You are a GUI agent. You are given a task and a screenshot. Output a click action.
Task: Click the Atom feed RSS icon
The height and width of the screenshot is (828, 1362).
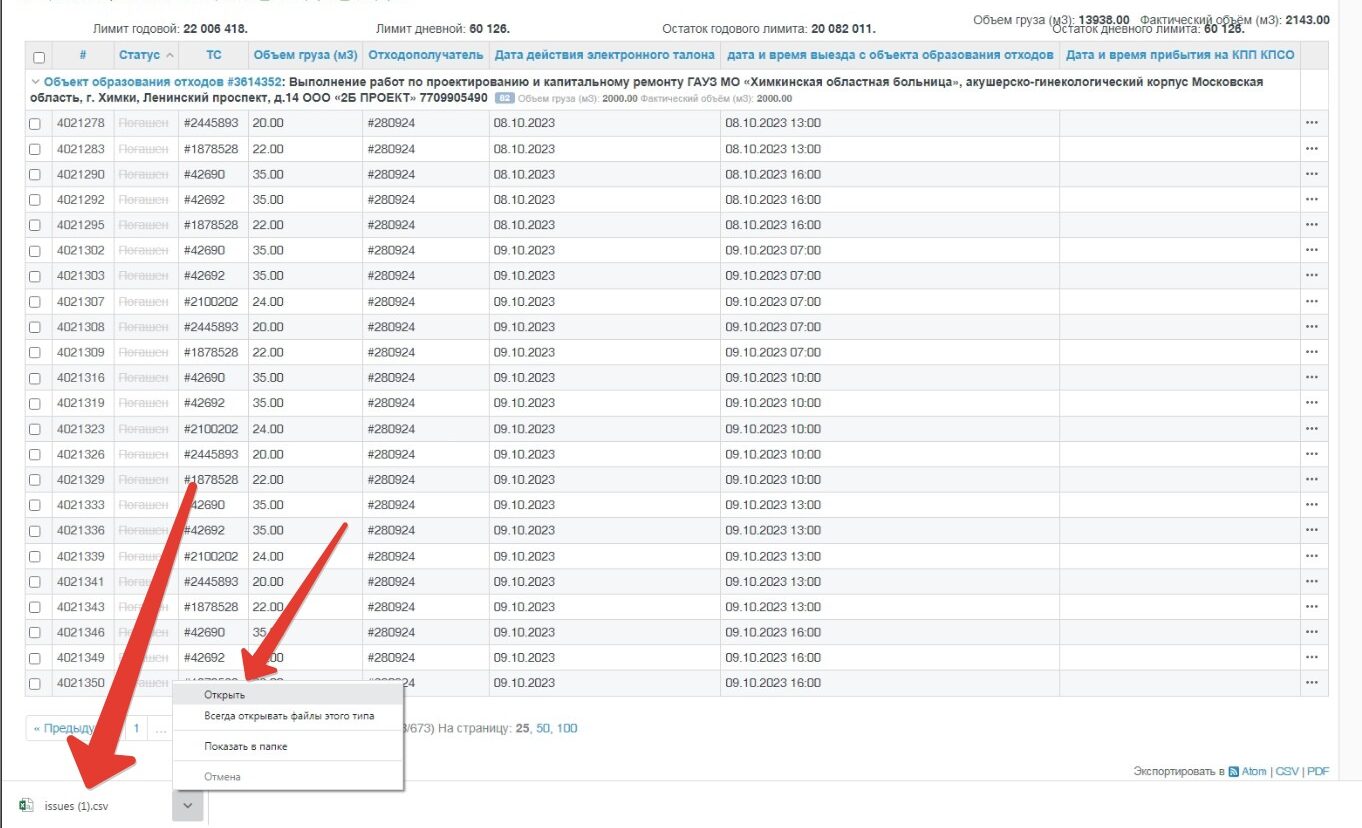point(1234,772)
